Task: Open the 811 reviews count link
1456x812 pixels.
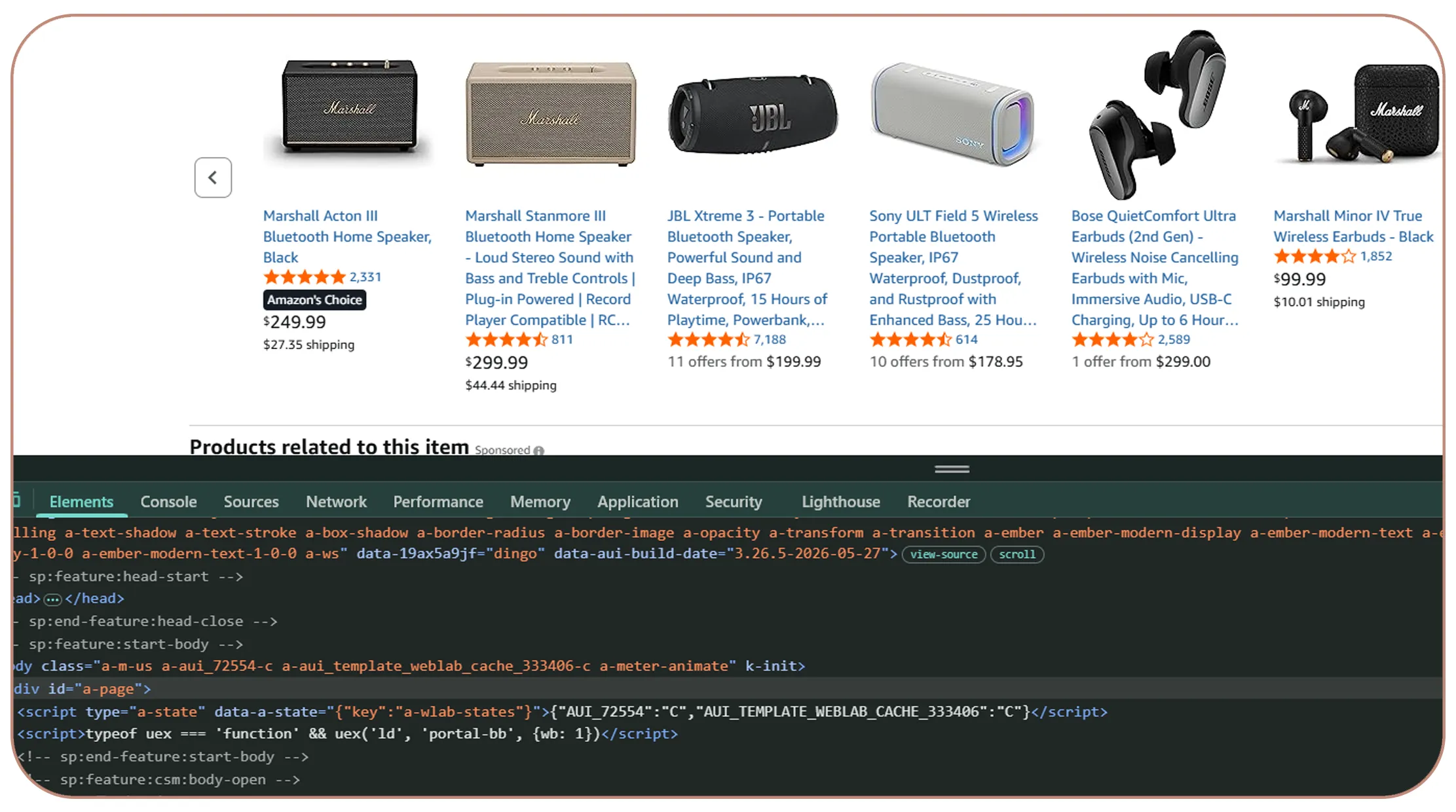Action: click(562, 339)
